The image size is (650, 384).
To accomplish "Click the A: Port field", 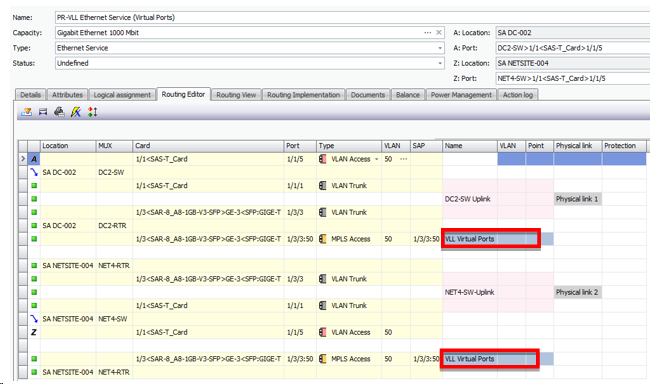I will (x=573, y=48).
